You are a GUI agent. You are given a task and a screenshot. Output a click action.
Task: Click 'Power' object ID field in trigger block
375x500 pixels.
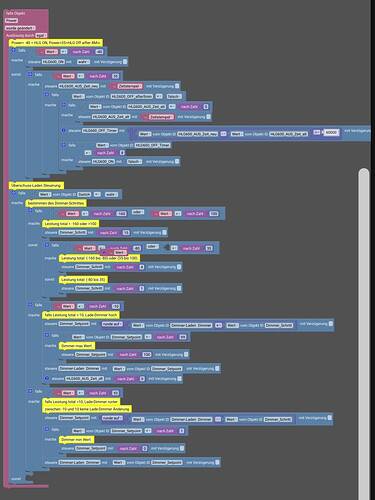[x=11, y=21]
